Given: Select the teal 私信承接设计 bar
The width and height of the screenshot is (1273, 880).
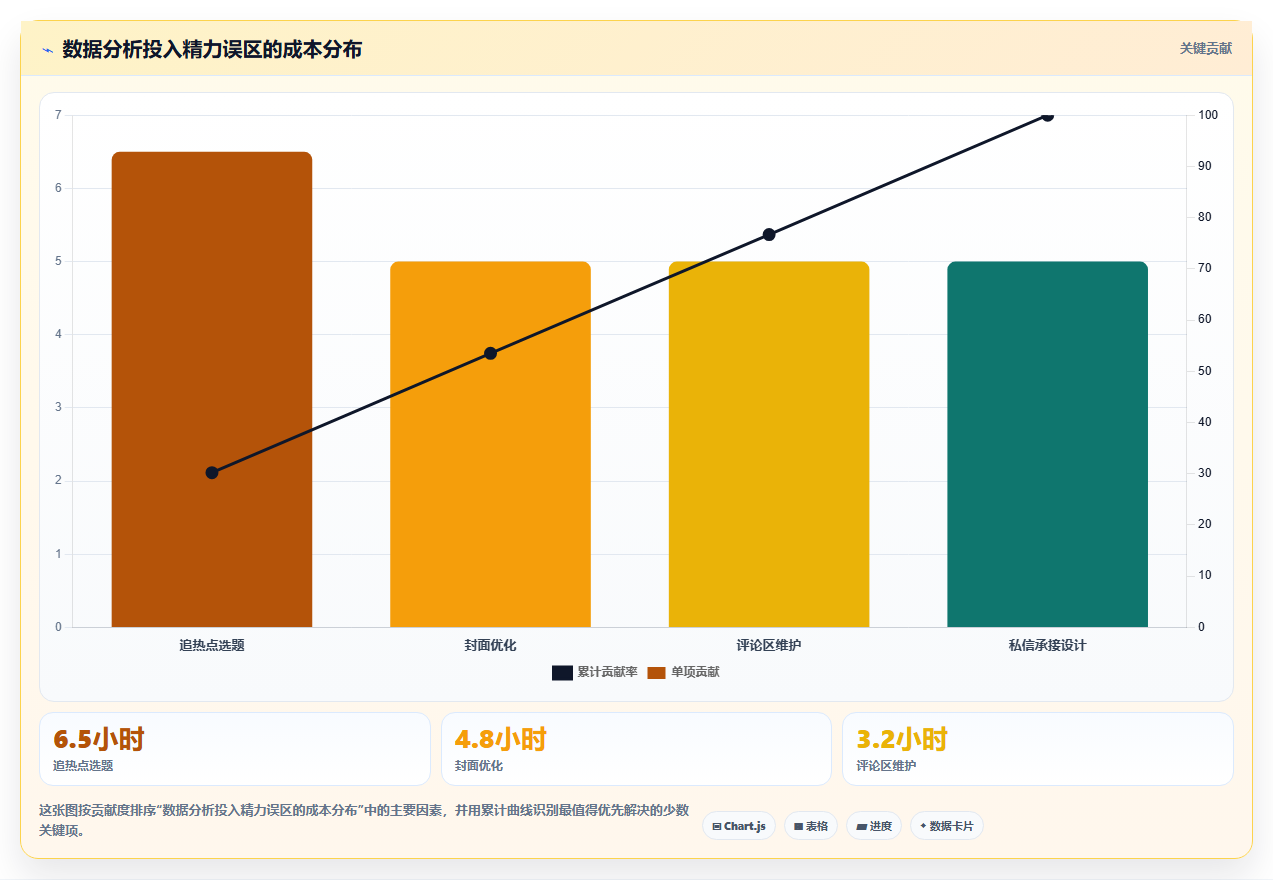Looking at the screenshot, I should [1047, 444].
